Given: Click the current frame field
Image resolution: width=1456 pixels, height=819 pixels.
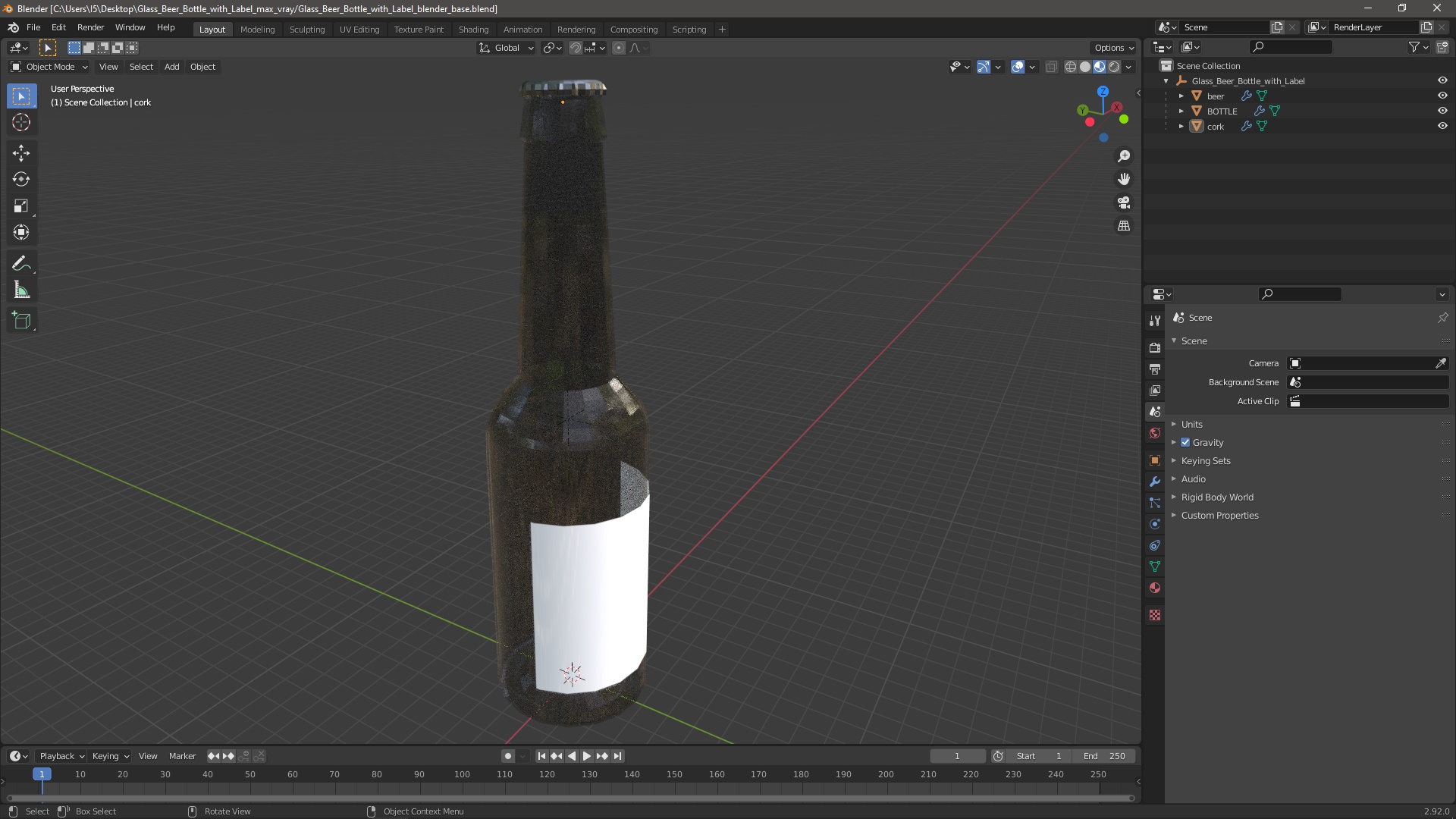Looking at the screenshot, I should click(957, 756).
